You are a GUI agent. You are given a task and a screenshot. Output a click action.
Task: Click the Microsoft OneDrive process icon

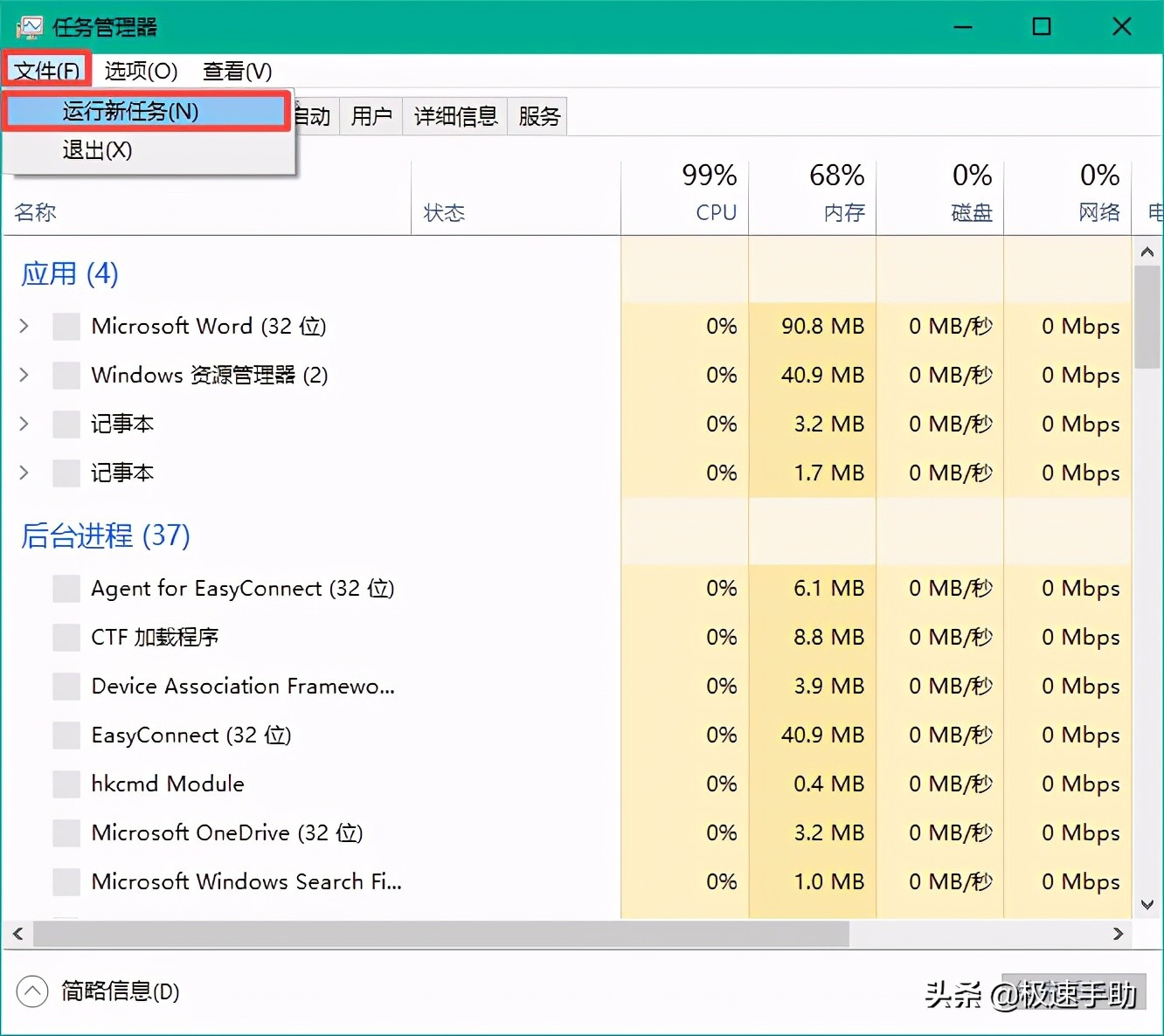point(66,832)
